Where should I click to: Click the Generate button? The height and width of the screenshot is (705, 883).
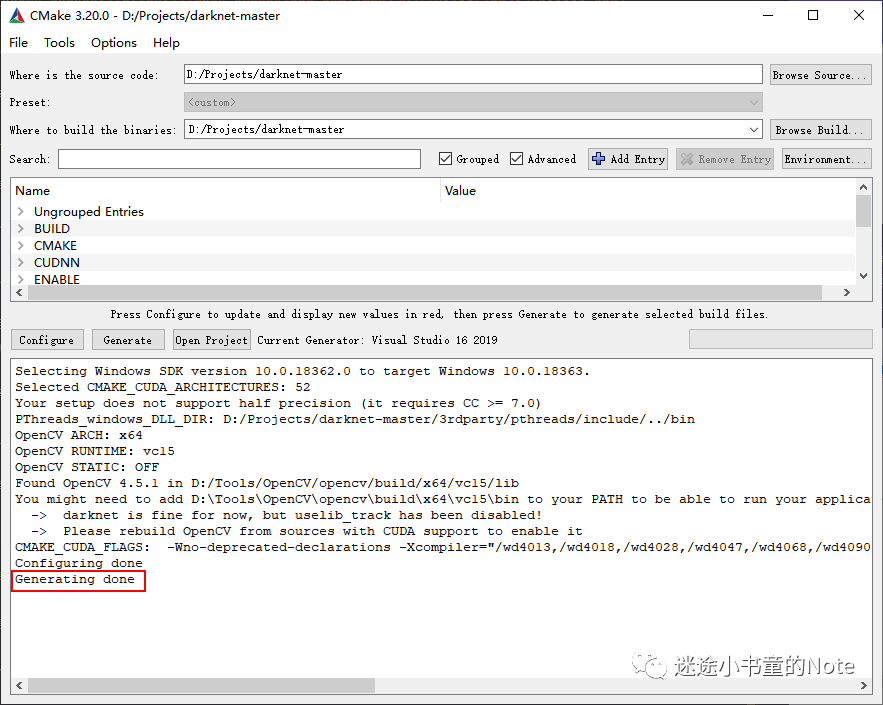point(128,340)
